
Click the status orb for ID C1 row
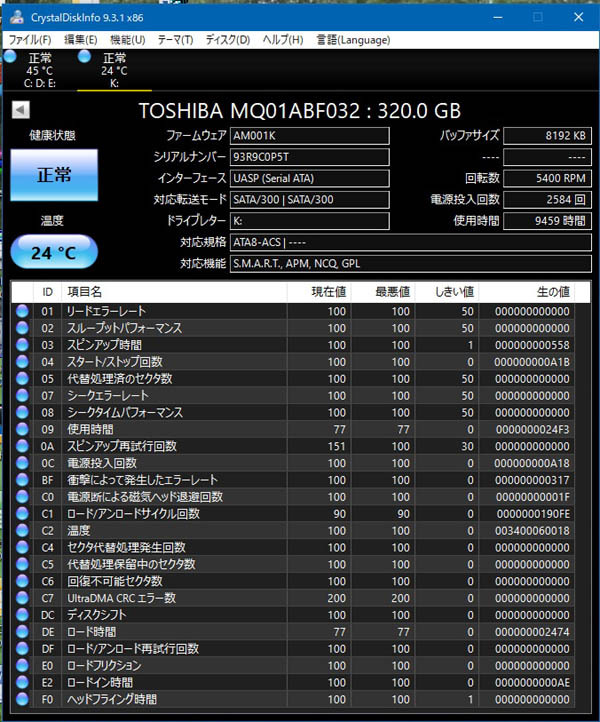pos(22,514)
